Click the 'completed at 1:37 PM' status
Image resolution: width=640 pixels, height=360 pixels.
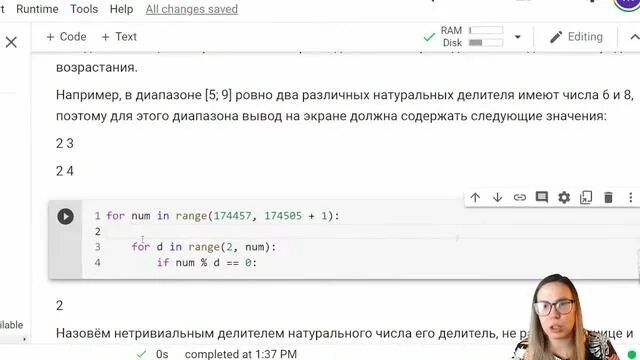(x=240, y=354)
